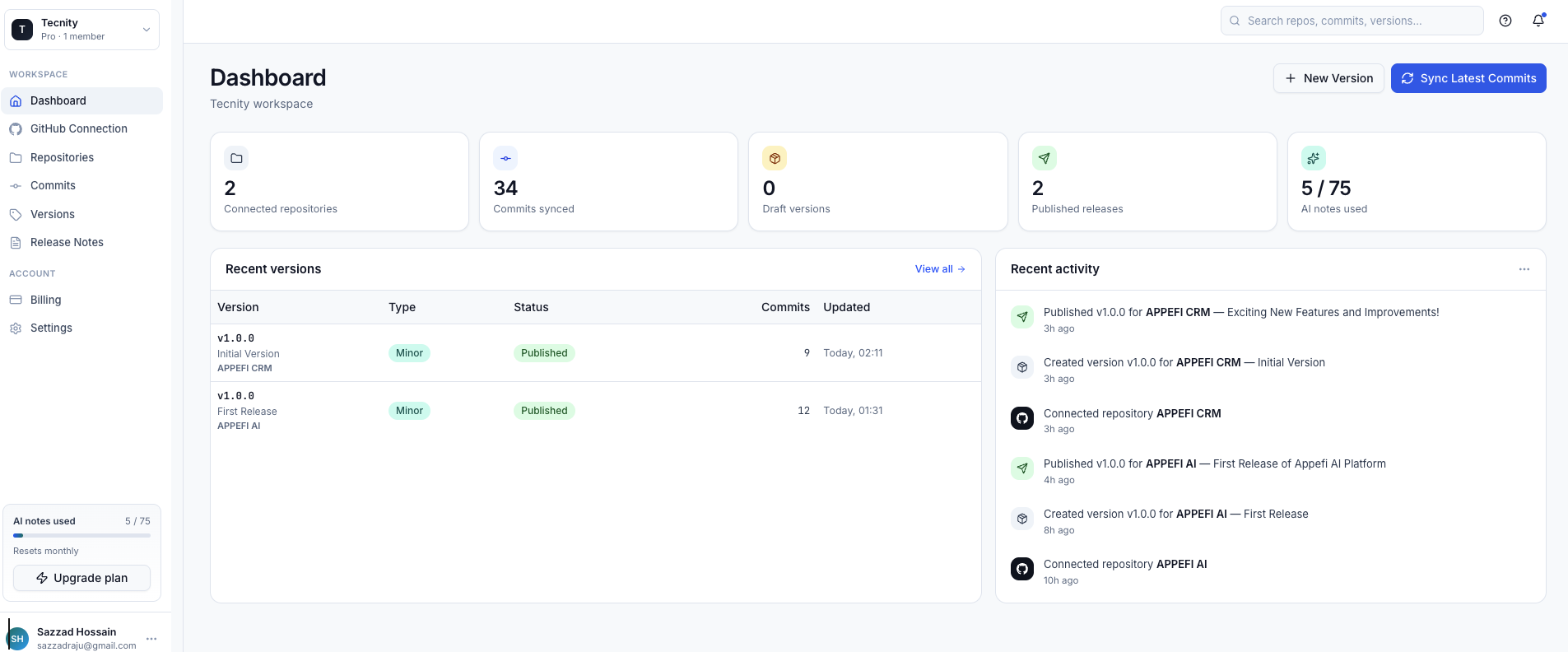Expand the Tecnity workspace switcher

pos(81,30)
